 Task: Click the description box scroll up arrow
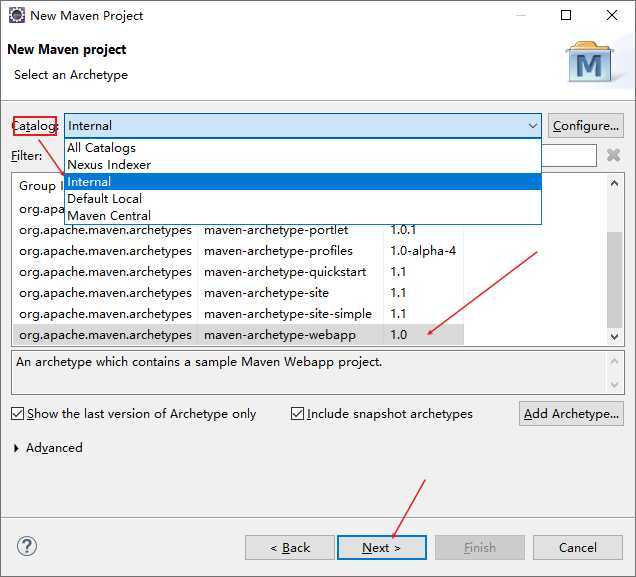pos(614,361)
